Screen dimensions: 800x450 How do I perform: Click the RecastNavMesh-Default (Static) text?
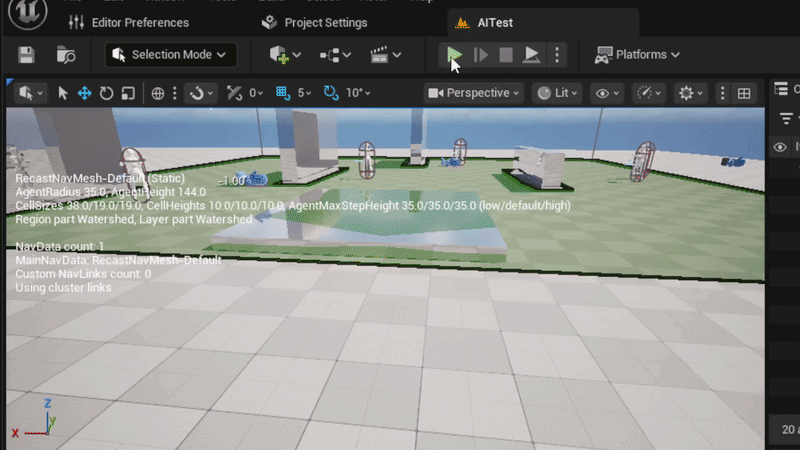[100, 179]
